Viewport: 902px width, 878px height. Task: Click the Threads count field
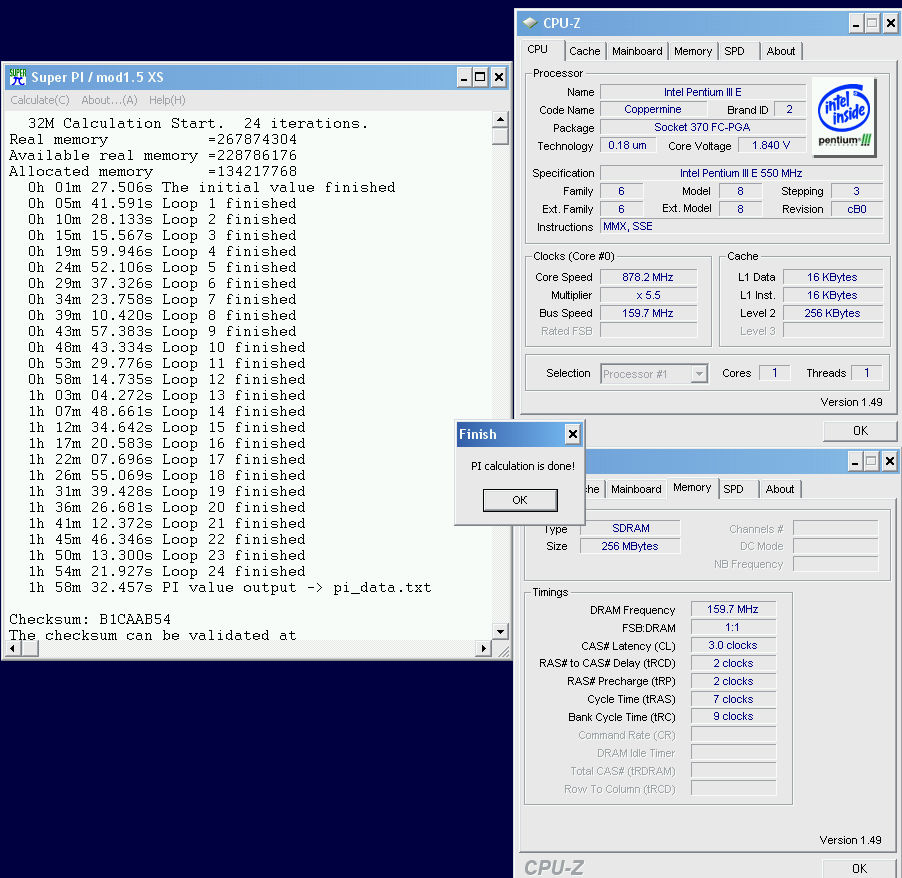[867, 373]
